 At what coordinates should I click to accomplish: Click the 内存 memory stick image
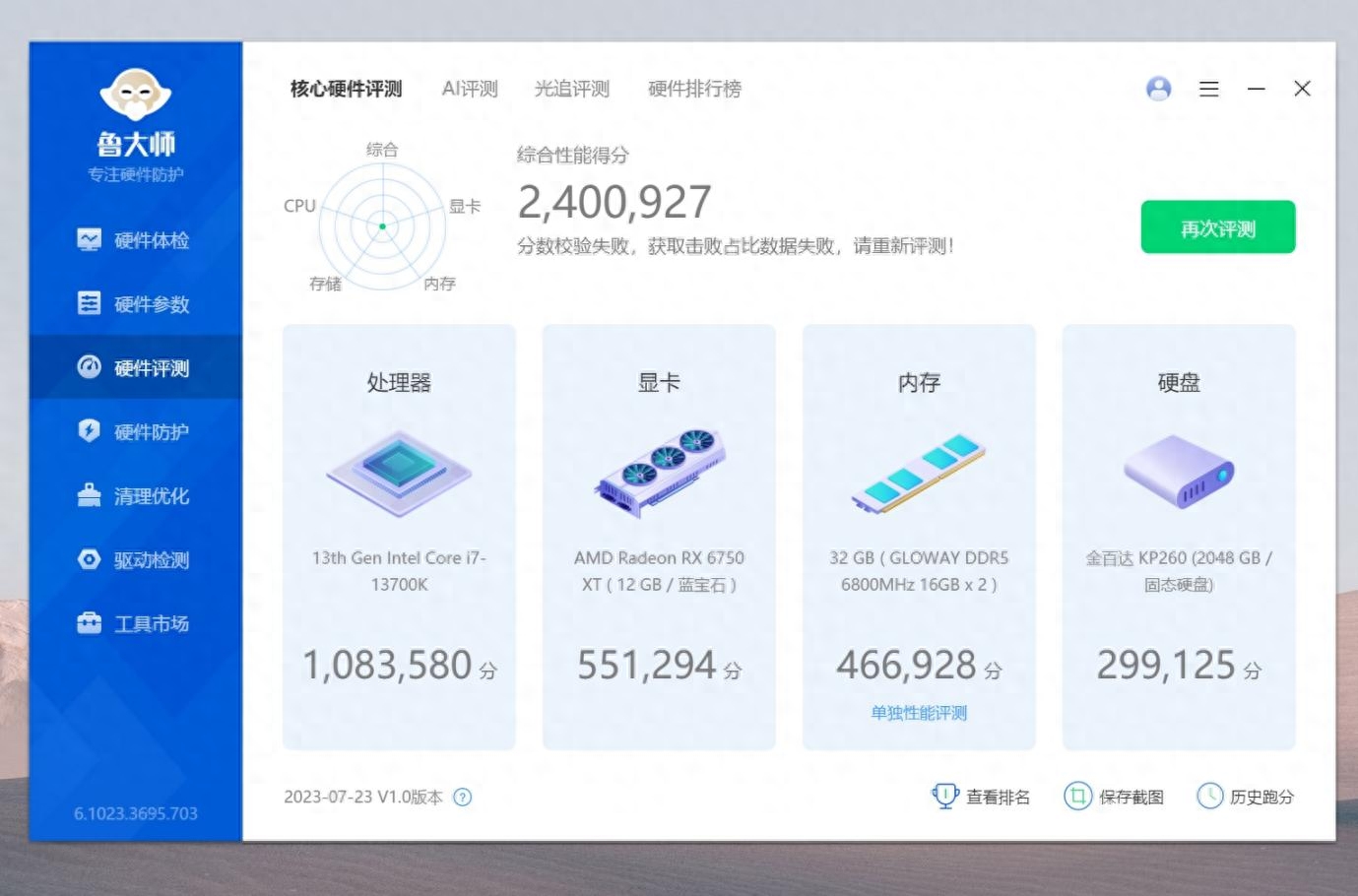[919, 473]
